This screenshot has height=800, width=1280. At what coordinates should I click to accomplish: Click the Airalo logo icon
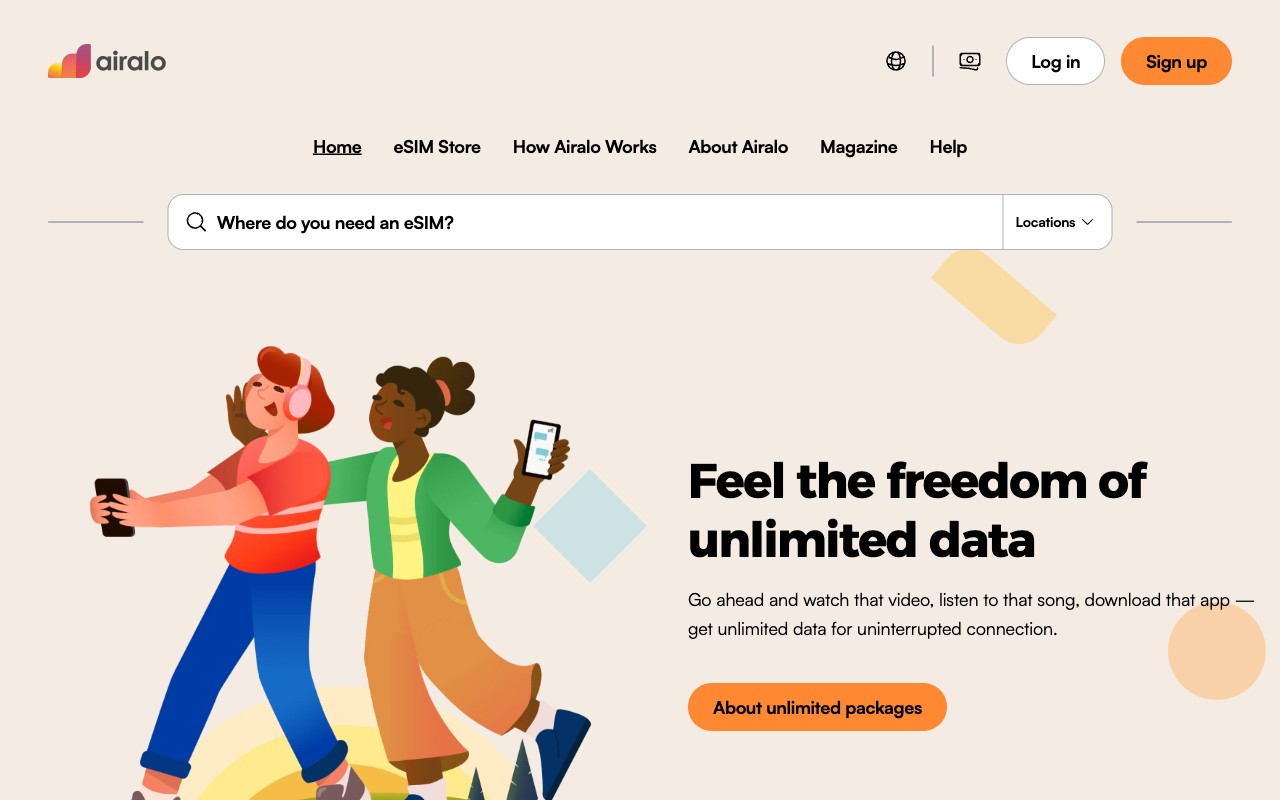click(x=69, y=61)
